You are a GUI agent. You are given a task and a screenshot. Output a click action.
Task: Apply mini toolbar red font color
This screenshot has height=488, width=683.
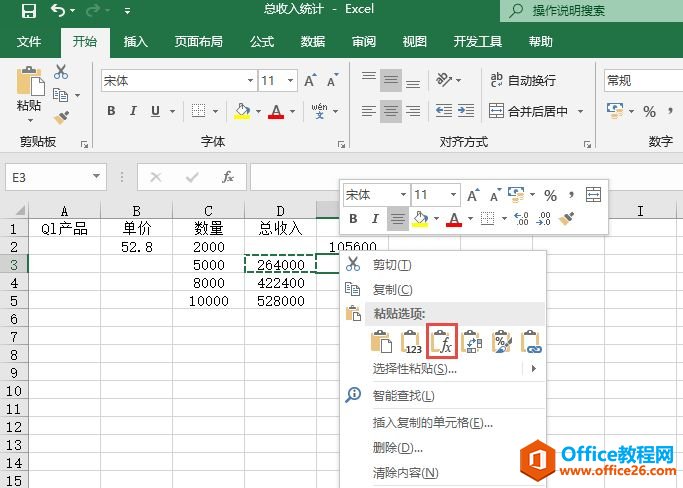tap(454, 219)
